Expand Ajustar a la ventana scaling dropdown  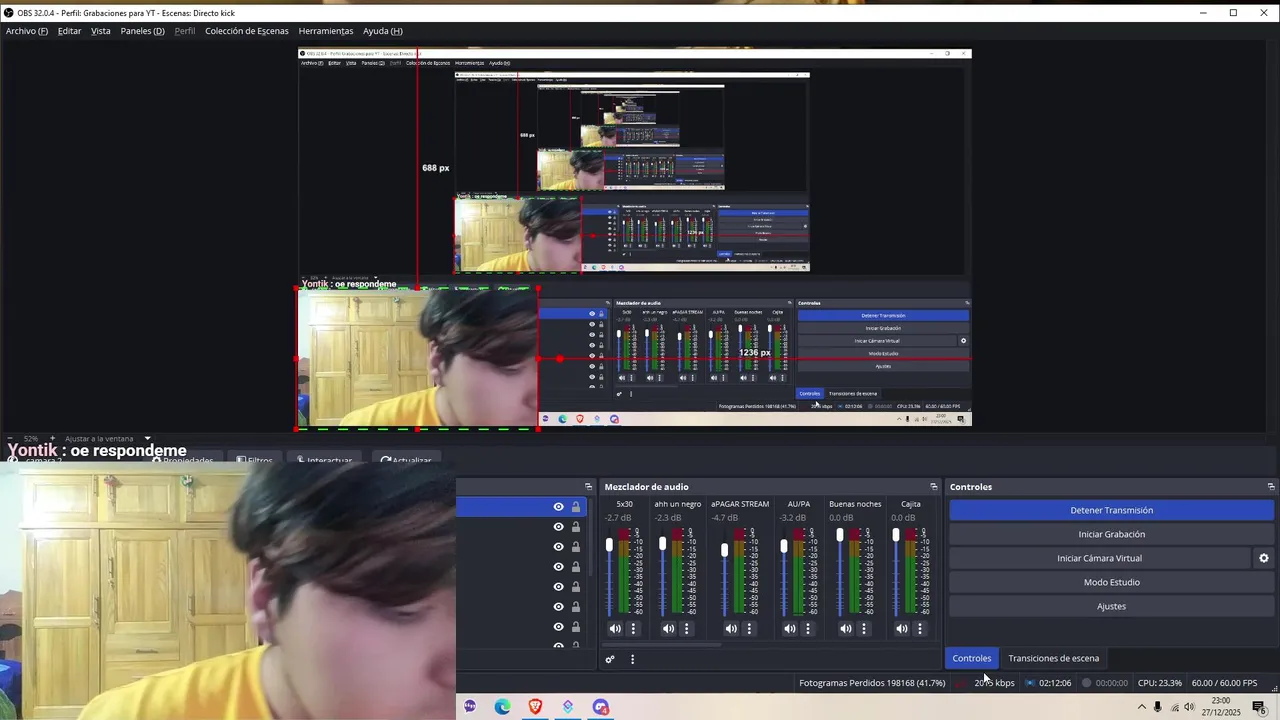(147, 438)
